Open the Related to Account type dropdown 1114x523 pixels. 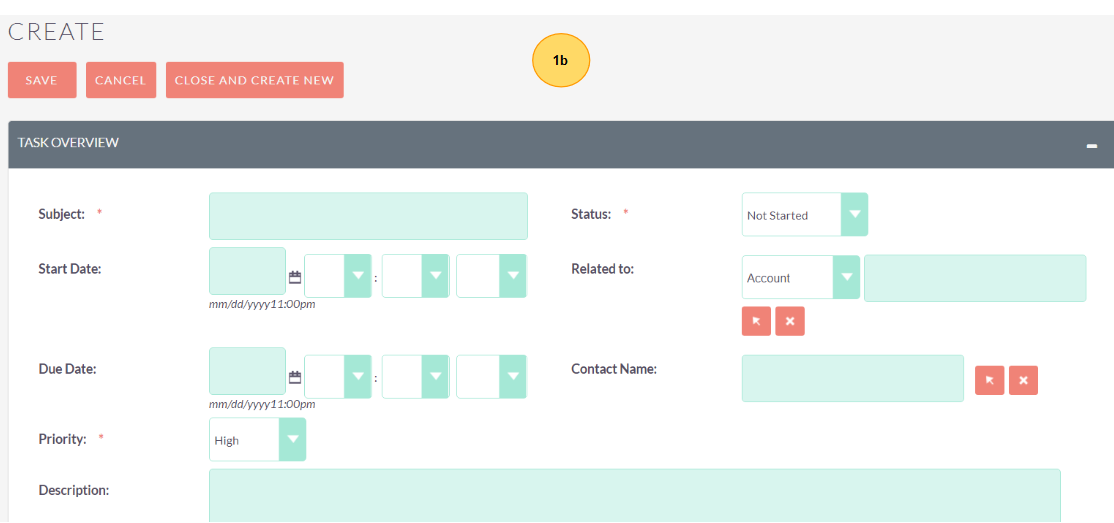click(800, 277)
